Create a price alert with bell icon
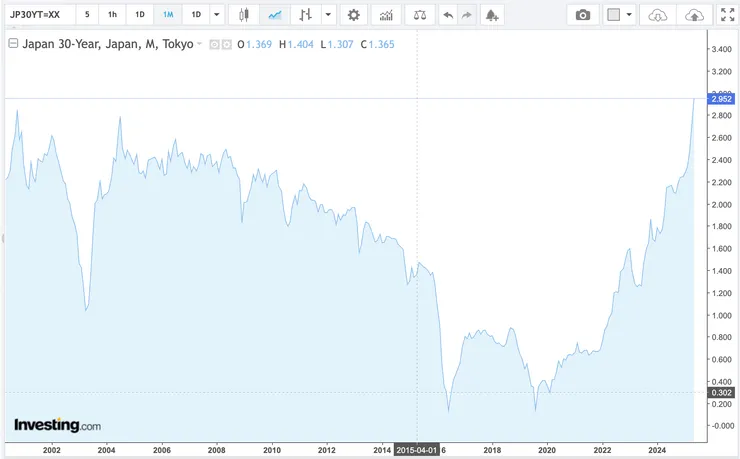 click(492, 15)
